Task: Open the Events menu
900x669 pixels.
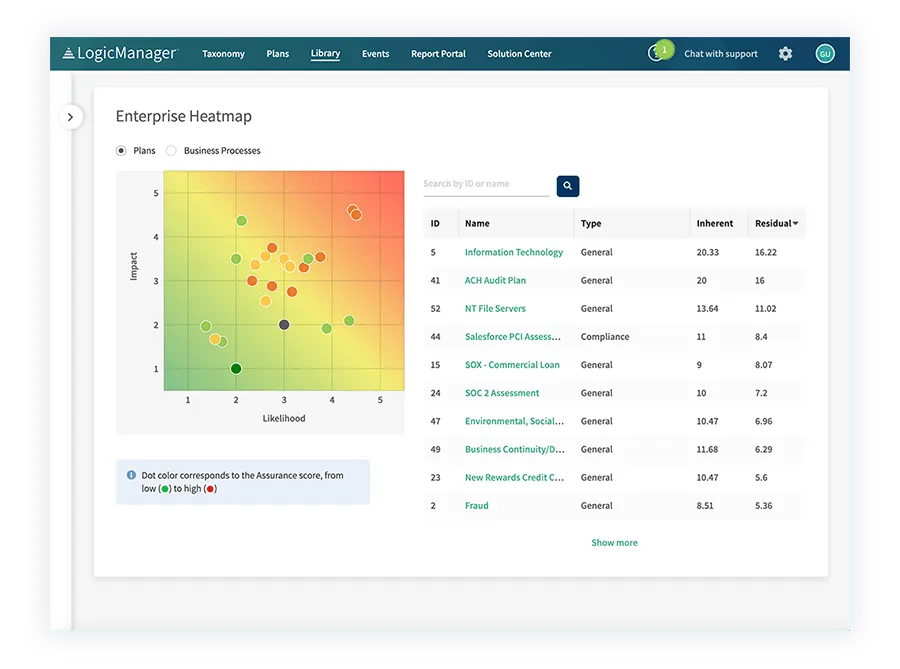Action: point(375,53)
